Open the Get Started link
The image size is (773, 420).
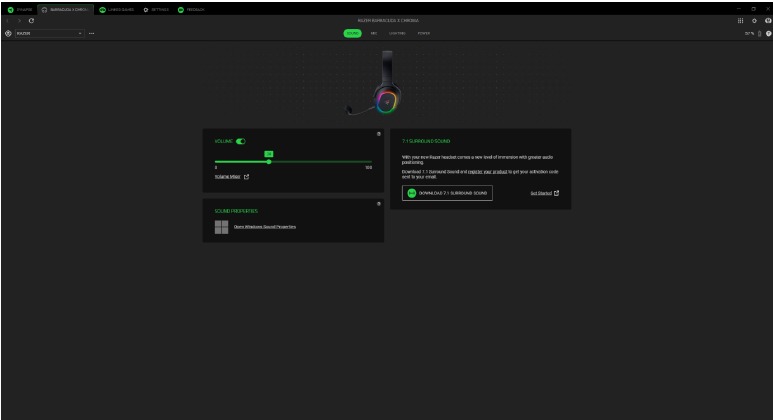pyautogui.click(x=541, y=193)
